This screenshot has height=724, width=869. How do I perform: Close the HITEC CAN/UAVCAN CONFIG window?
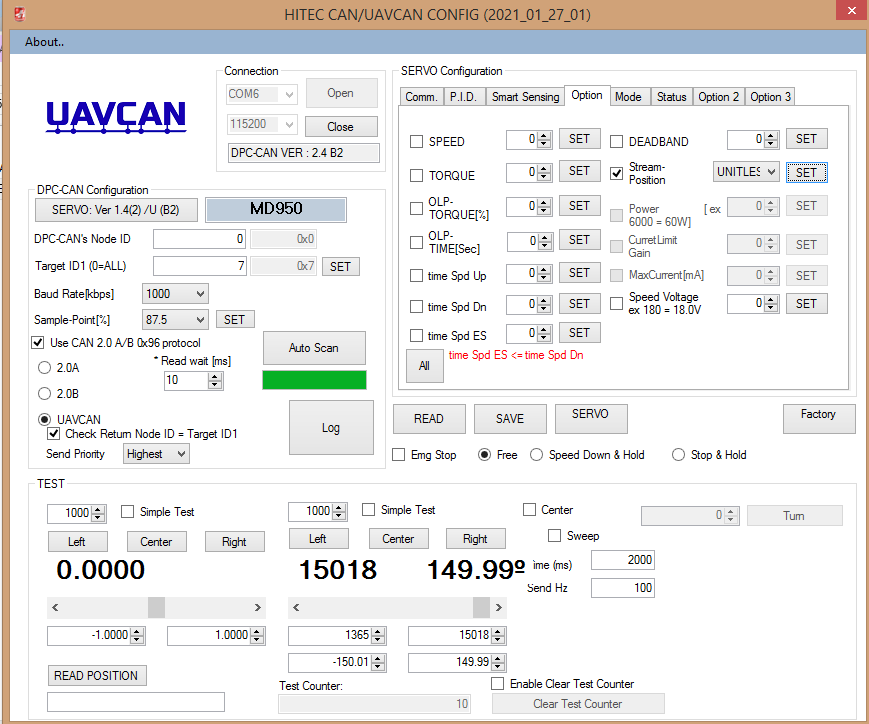[852, 11]
